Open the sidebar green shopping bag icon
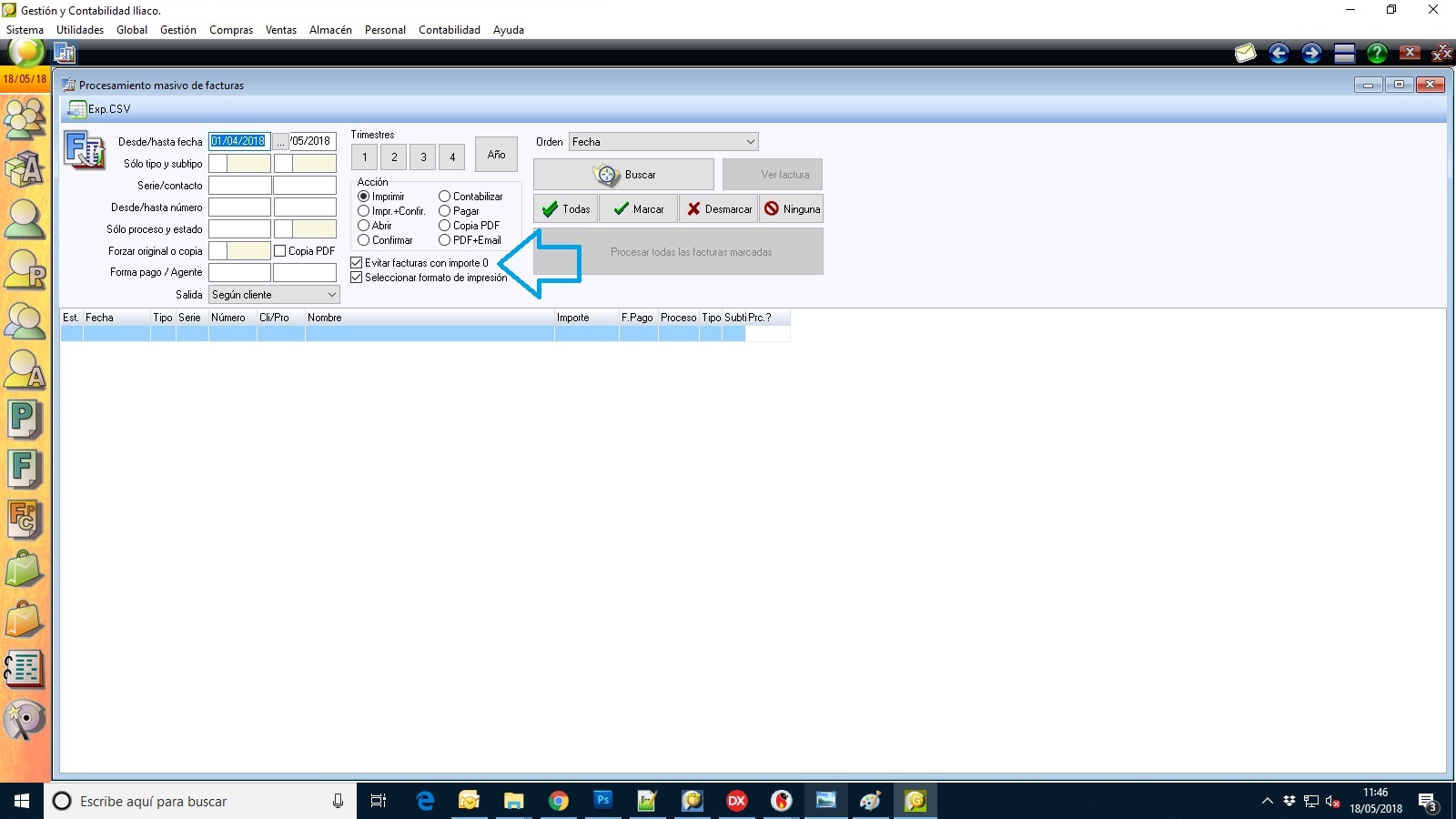1456x819 pixels. [x=25, y=570]
